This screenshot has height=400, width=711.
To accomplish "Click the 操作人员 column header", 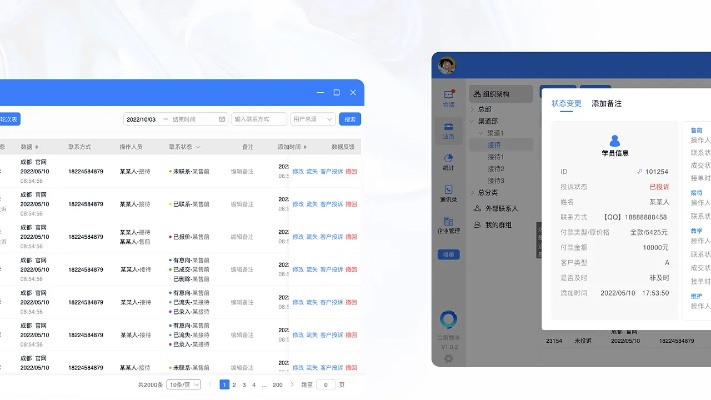I will click(131, 147).
